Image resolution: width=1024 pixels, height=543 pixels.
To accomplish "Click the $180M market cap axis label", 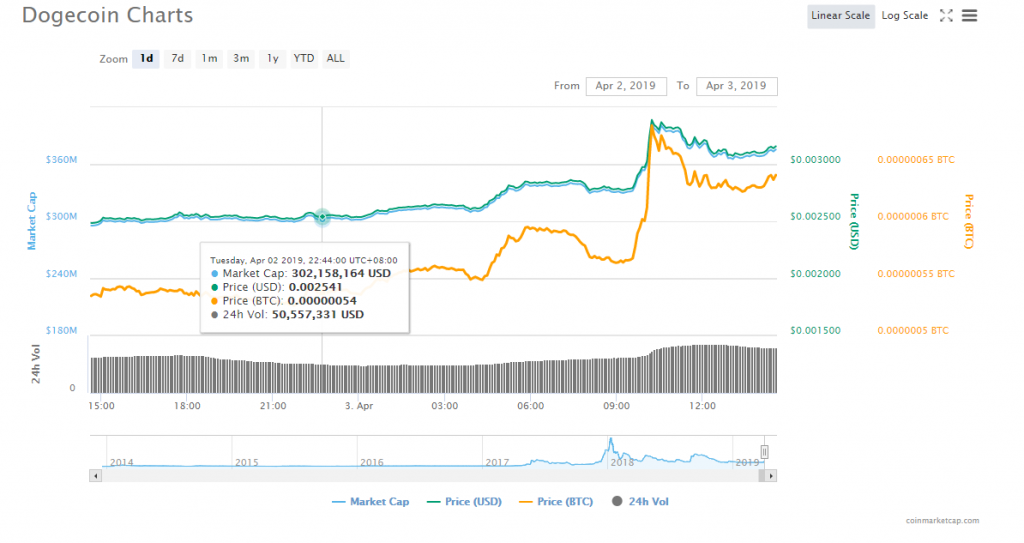I will pyautogui.click(x=61, y=331).
